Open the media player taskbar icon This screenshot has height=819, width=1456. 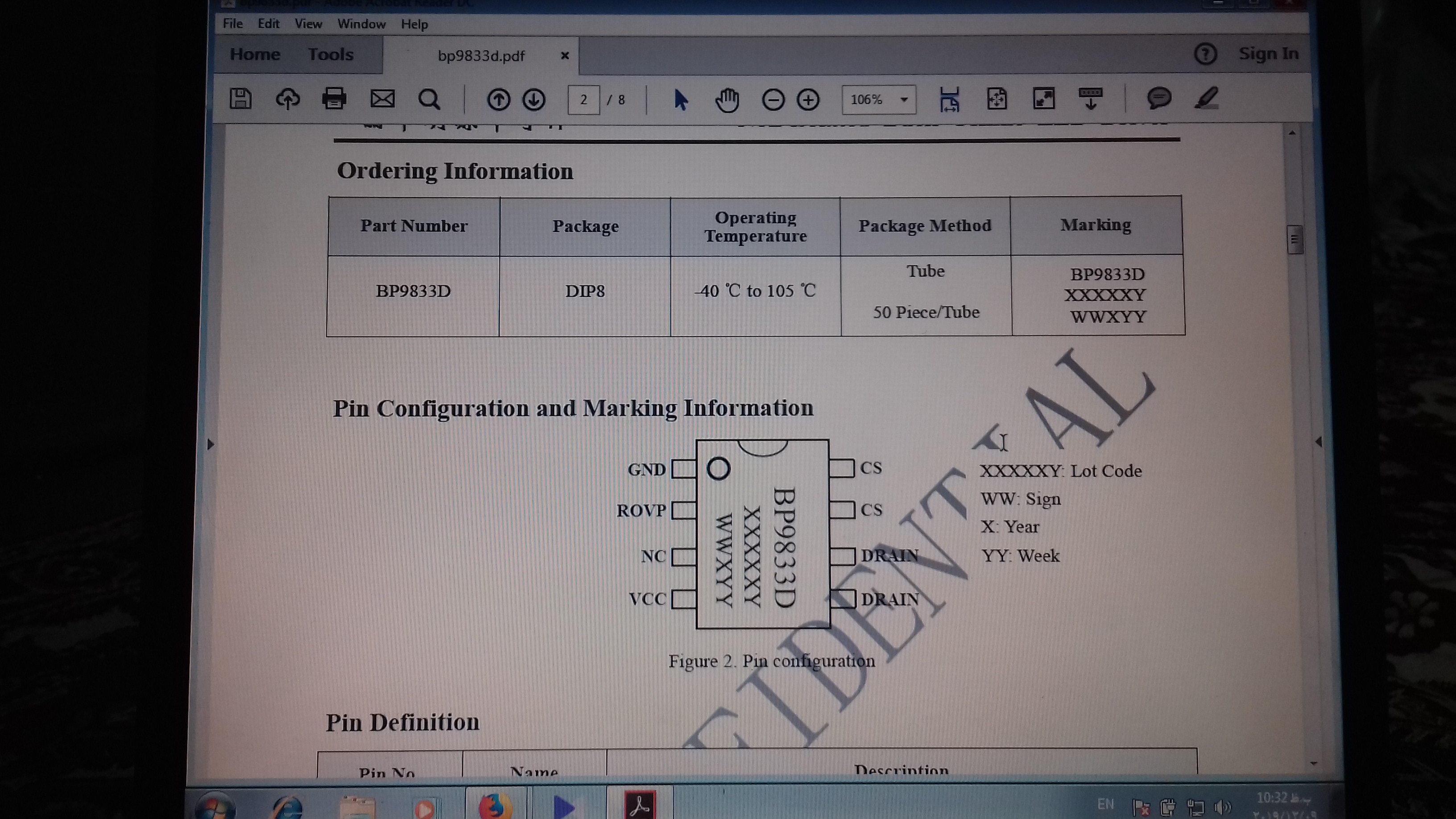pos(425,808)
